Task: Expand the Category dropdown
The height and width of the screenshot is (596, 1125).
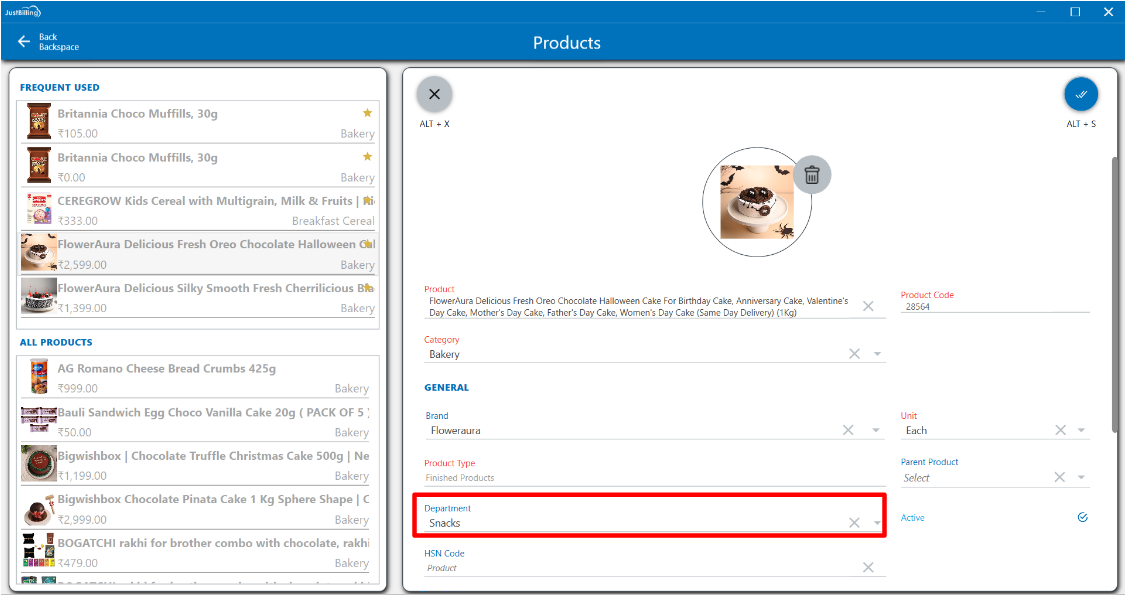Action: click(x=877, y=354)
